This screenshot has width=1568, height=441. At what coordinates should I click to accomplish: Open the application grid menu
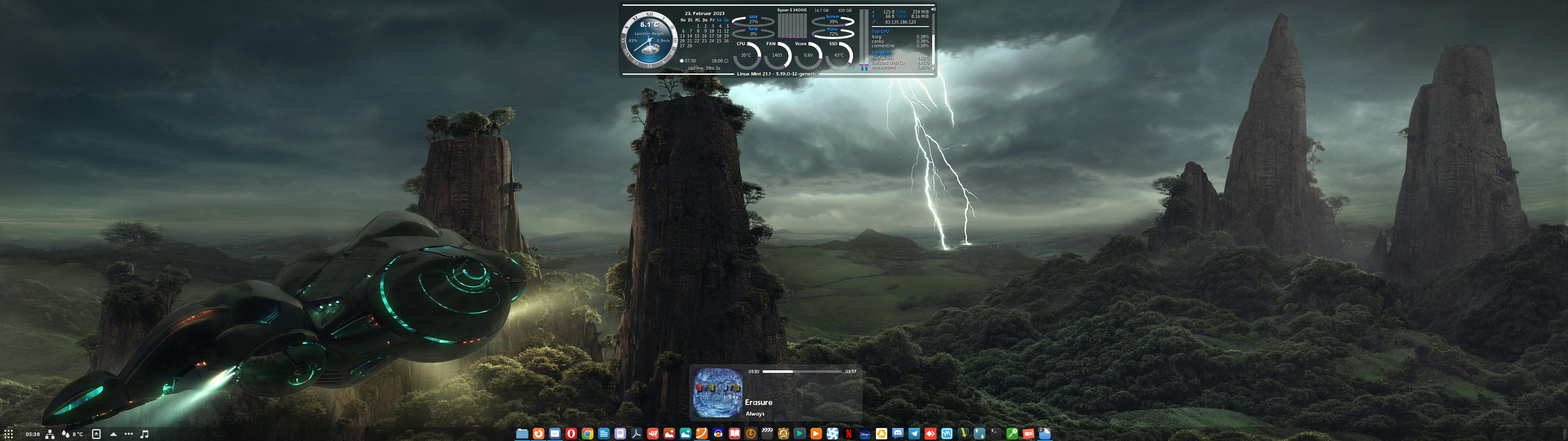point(9,434)
